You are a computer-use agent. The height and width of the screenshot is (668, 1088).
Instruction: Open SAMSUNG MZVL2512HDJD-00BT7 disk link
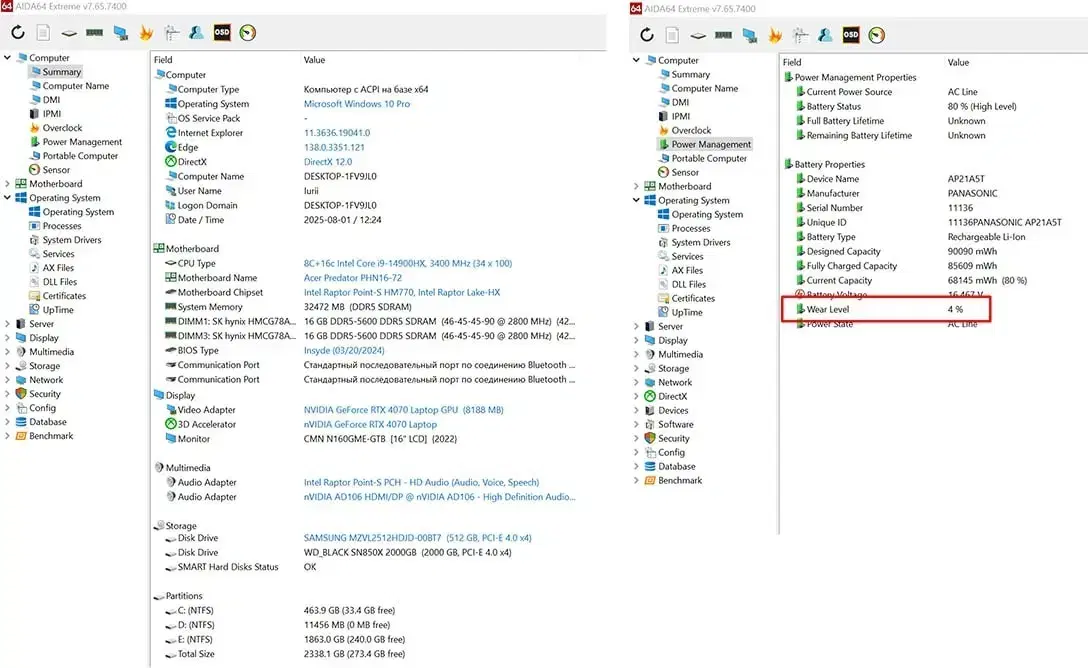click(x=417, y=538)
